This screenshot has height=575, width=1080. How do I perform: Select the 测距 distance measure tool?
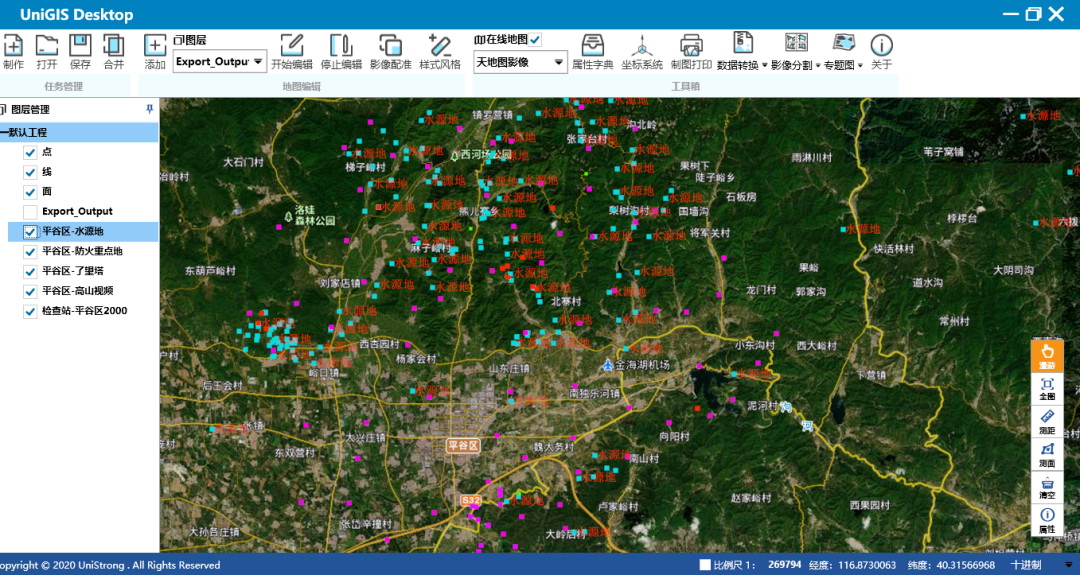coord(1047,420)
